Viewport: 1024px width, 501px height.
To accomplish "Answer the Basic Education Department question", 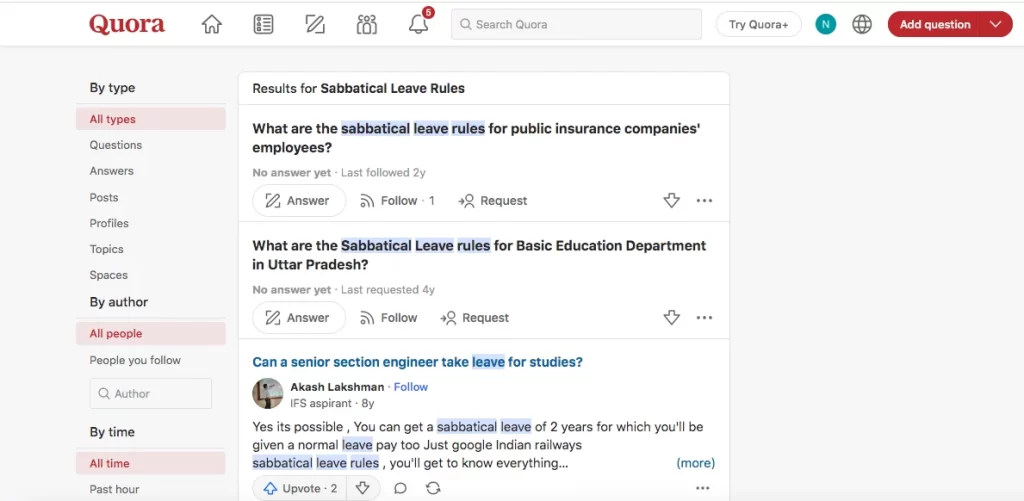I will (298, 317).
